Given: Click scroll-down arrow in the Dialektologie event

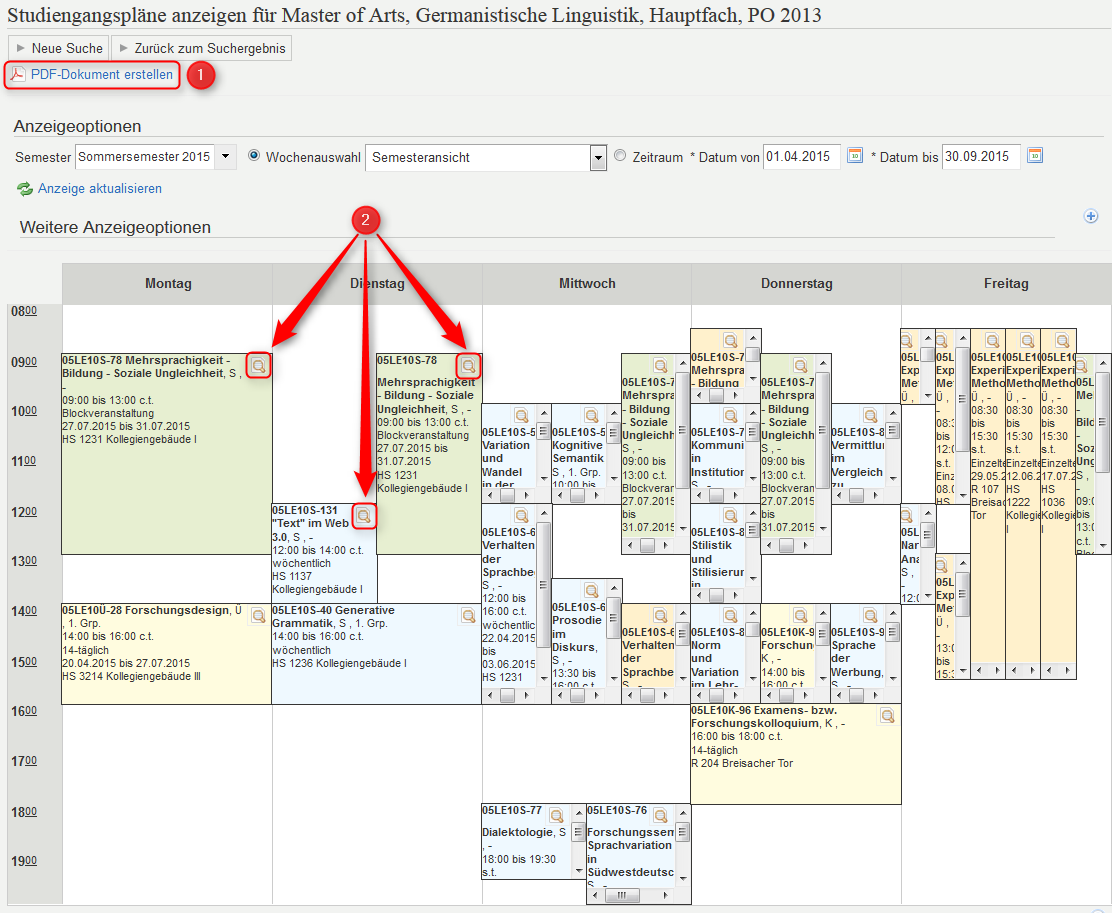Looking at the screenshot, I should [579, 871].
